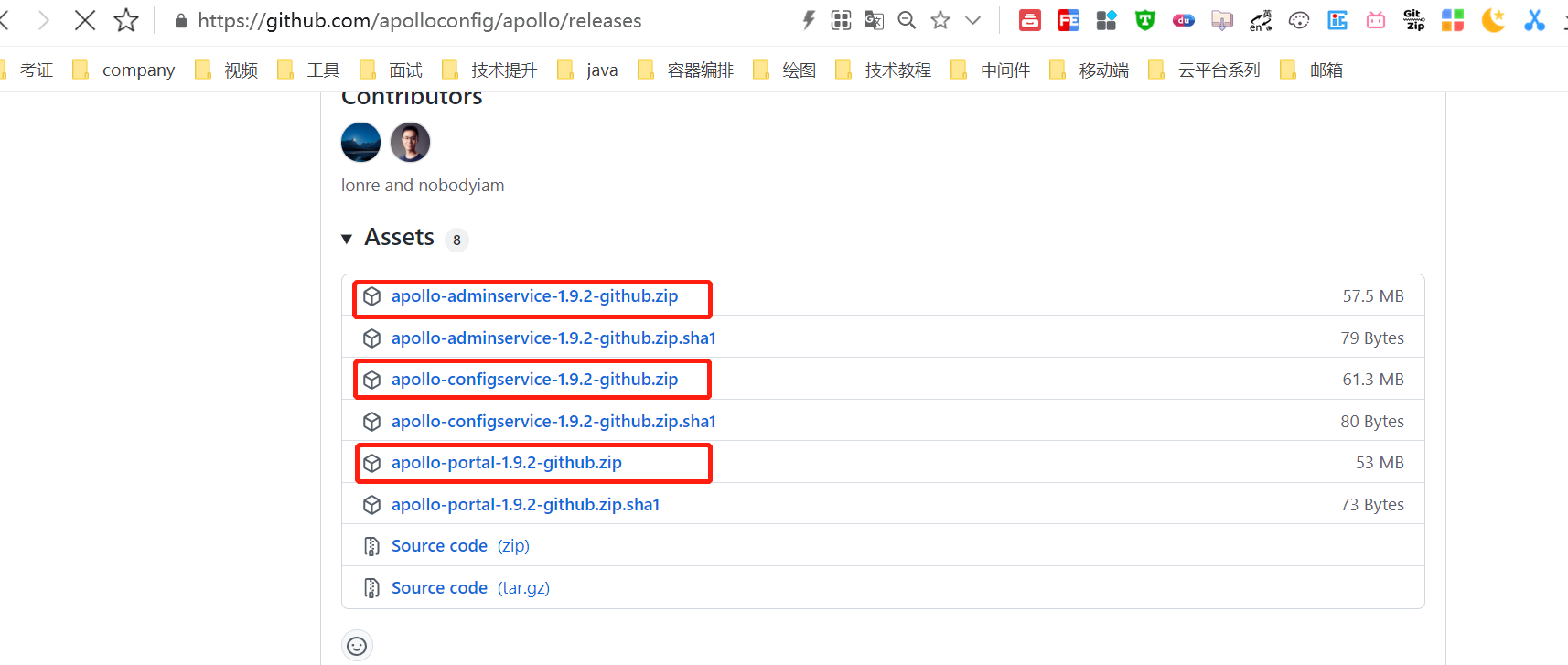Open lonre contributor avatar
This screenshot has width=1568, height=665.
360,143
